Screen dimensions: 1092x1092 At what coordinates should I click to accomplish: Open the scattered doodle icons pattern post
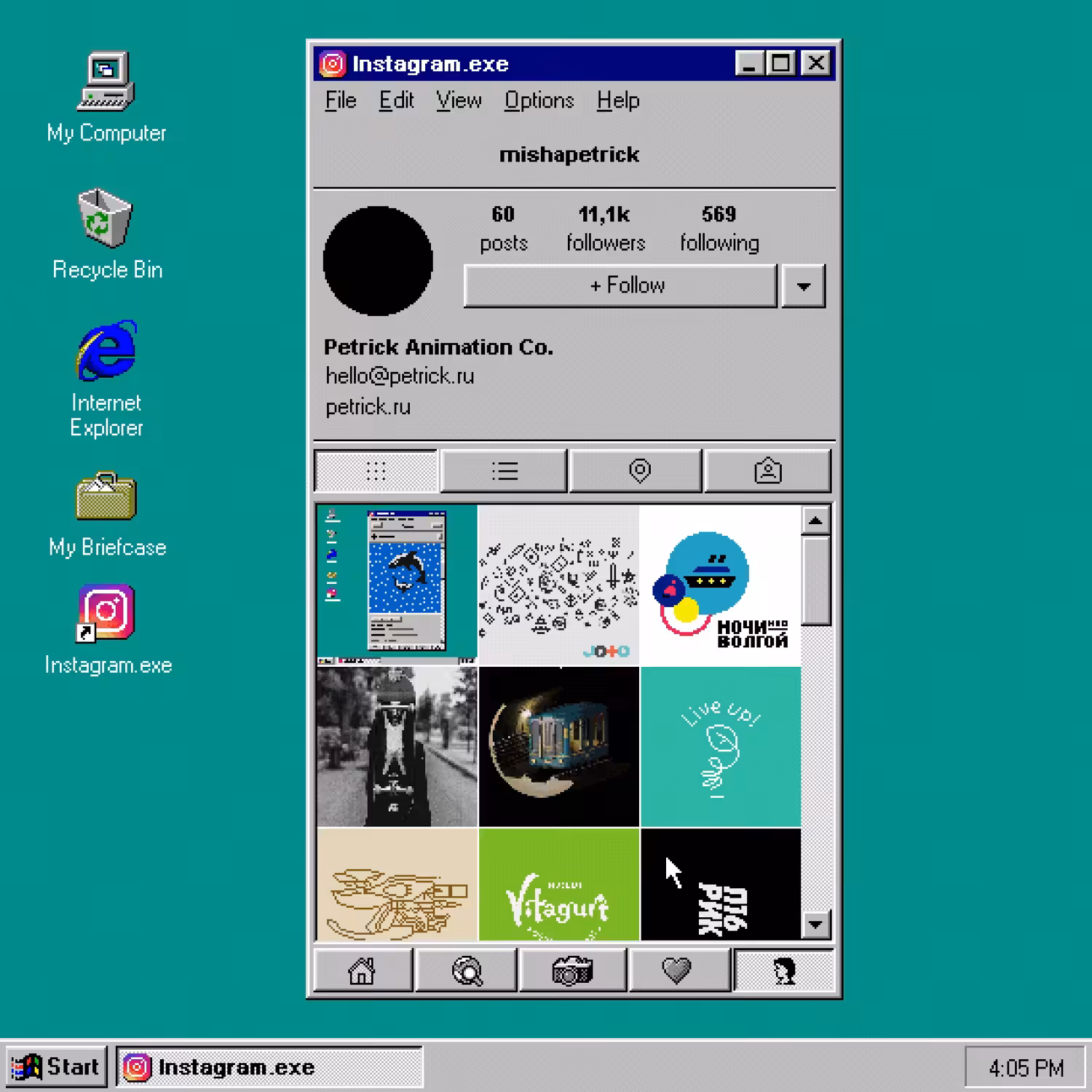558,585
